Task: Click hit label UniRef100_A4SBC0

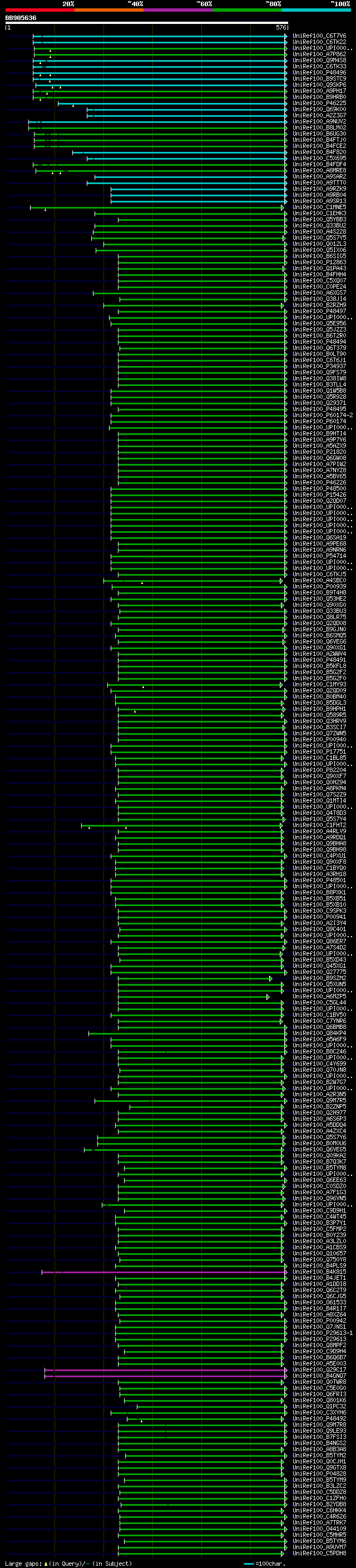Action: pyautogui.click(x=319, y=580)
